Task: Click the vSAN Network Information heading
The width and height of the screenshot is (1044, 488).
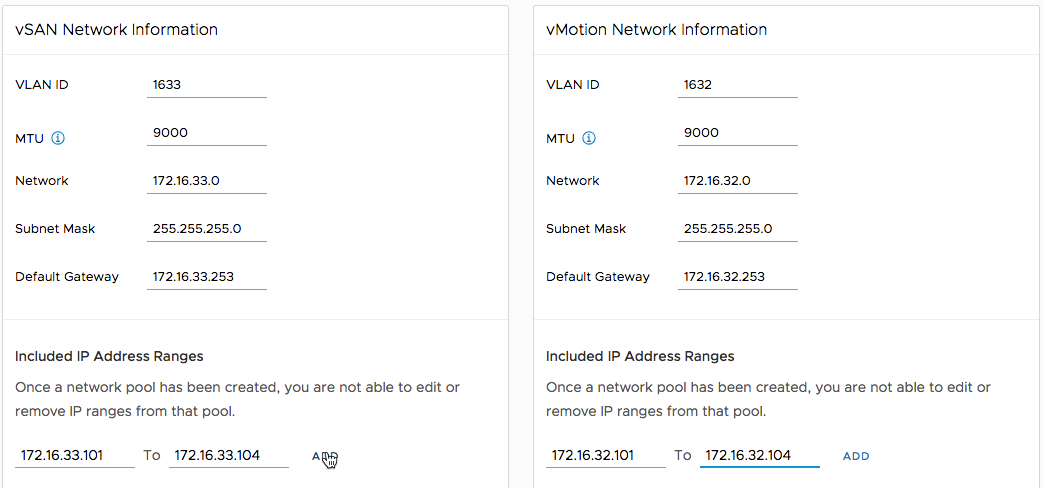Action: point(116,30)
